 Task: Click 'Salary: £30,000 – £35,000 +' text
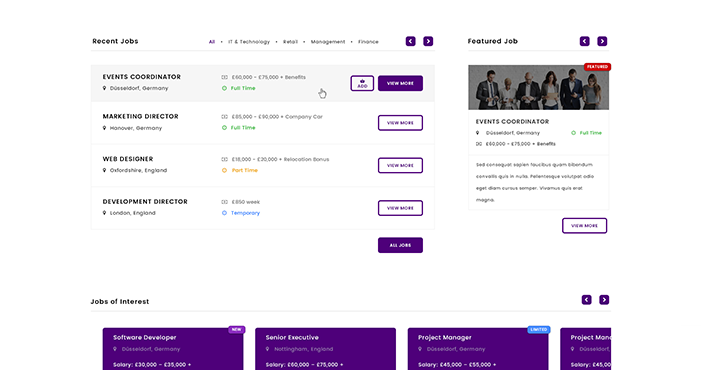(x=152, y=365)
